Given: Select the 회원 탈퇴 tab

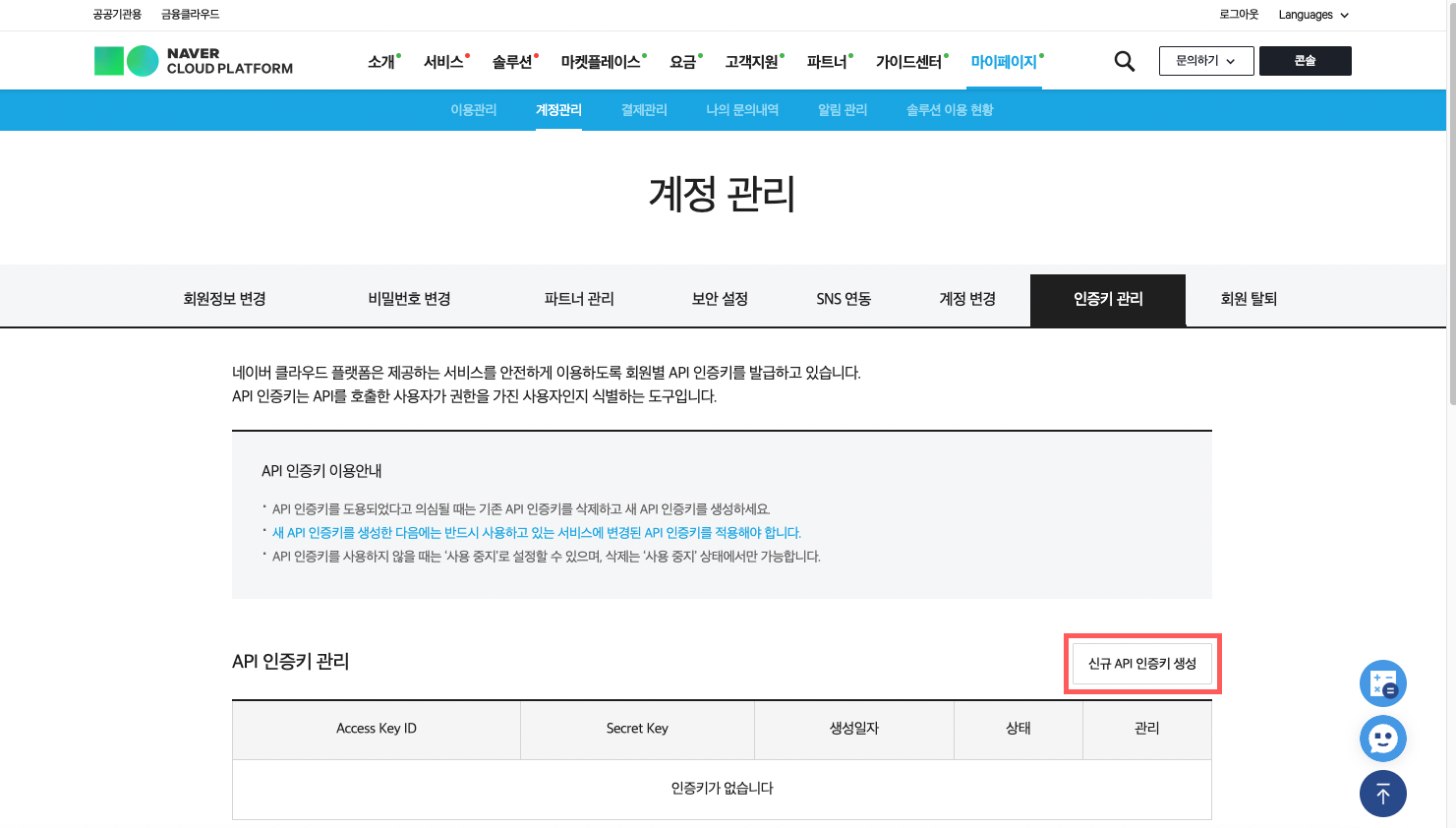Looking at the screenshot, I should pyautogui.click(x=1249, y=299).
